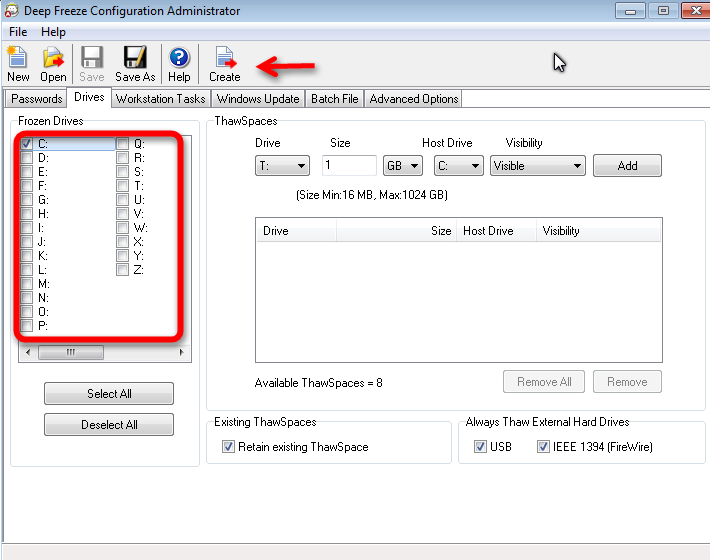
Task: Open the GB size unit dropdown
Action: pyautogui.click(x=403, y=166)
